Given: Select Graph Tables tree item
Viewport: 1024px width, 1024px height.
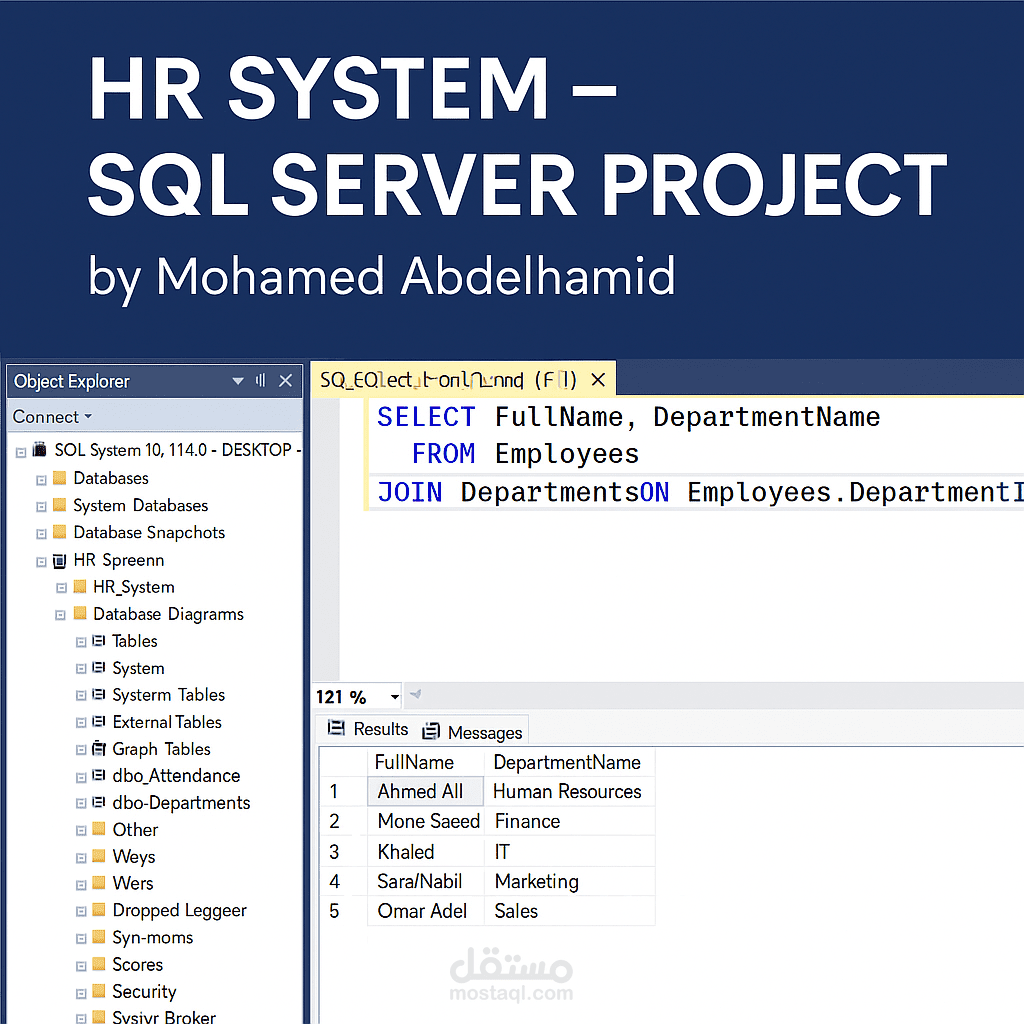Looking at the screenshot, I should click(161, 748).
